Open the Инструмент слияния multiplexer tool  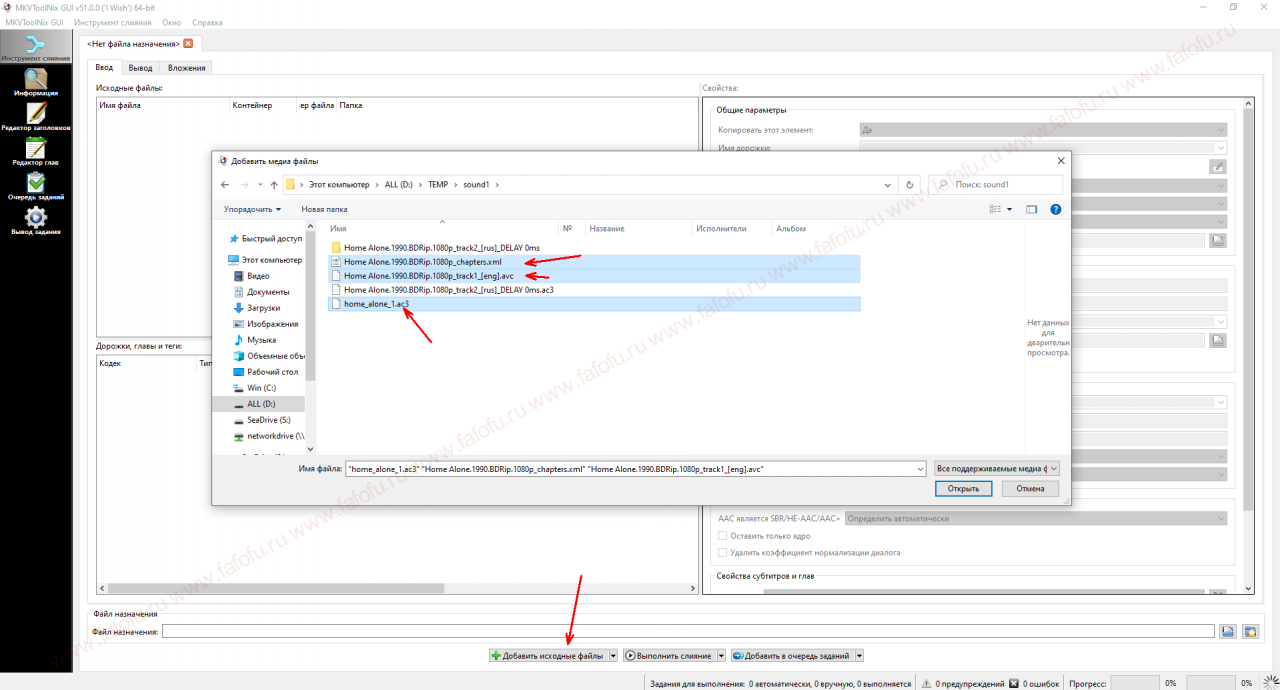point(36,47)
